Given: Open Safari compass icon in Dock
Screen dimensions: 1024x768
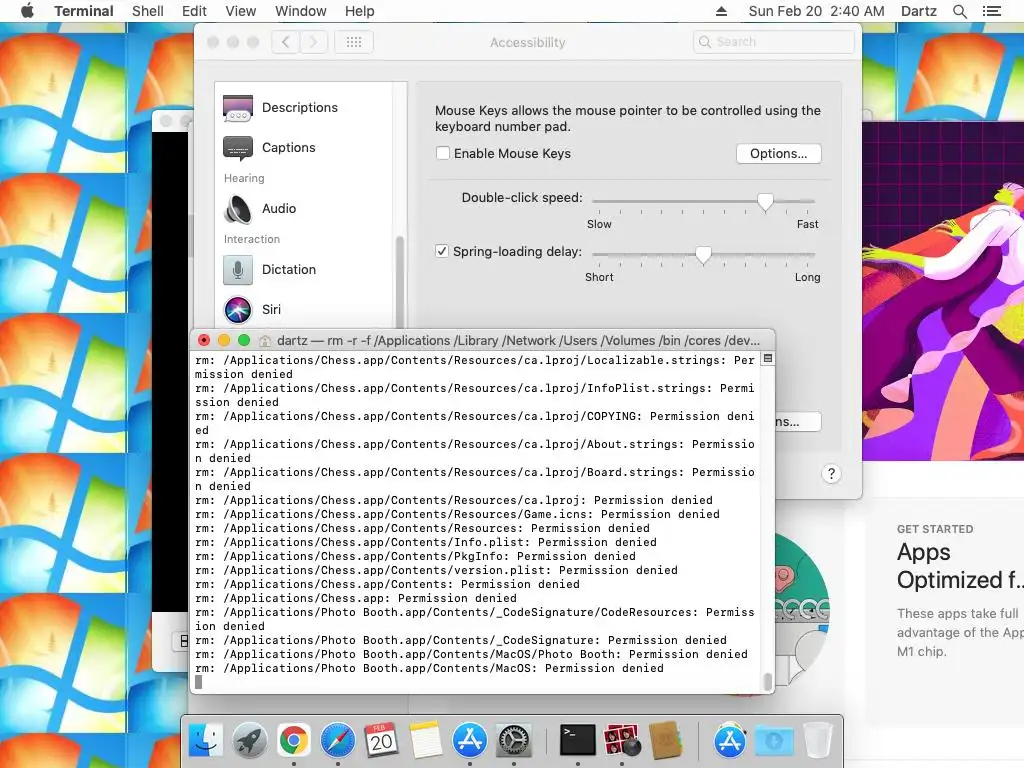Looking at the screenshot, I should 338,741.
